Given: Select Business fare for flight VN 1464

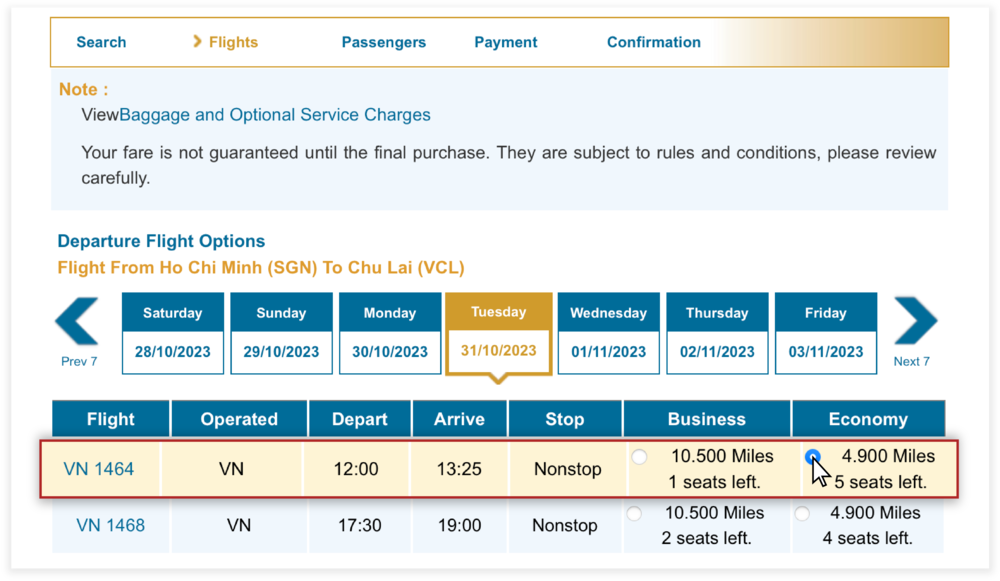Looking at the screenshot, I should [x=639, y=457].
